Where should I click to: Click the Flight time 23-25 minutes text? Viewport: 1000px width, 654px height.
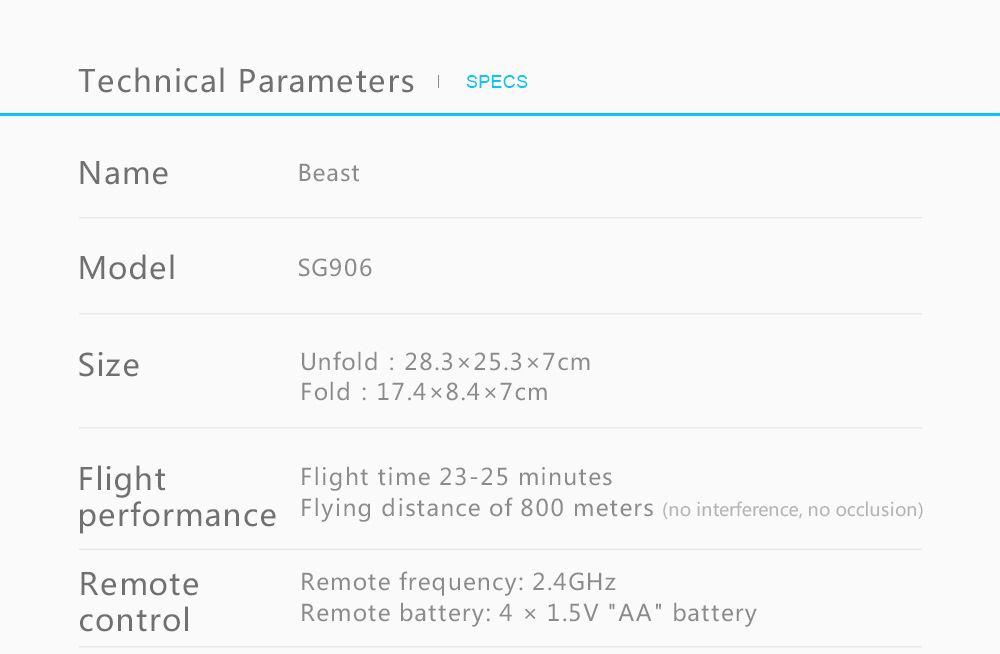[456, 477]
